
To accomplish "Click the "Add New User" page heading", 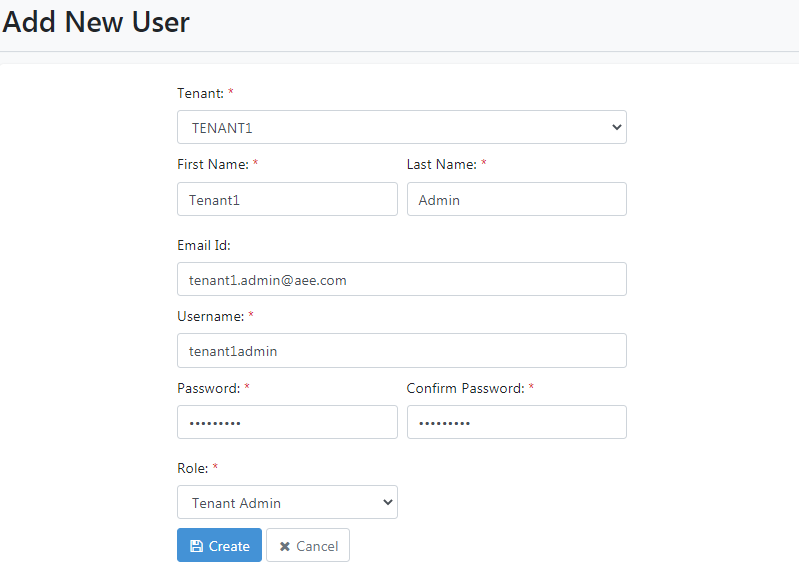I will (x=96, y=22).
